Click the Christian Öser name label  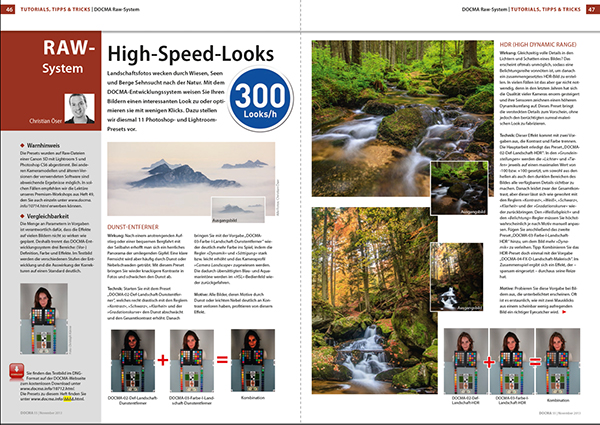(x=46, y=121)
